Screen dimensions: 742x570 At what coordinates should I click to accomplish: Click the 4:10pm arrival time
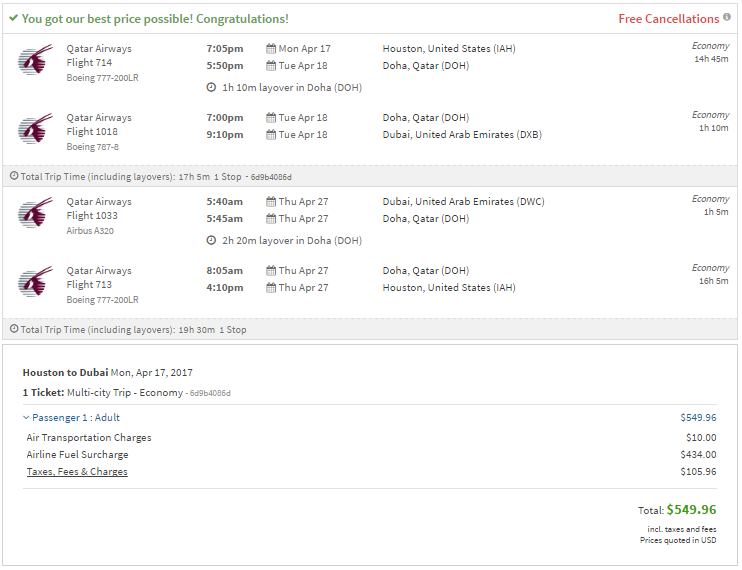(225, 288)
